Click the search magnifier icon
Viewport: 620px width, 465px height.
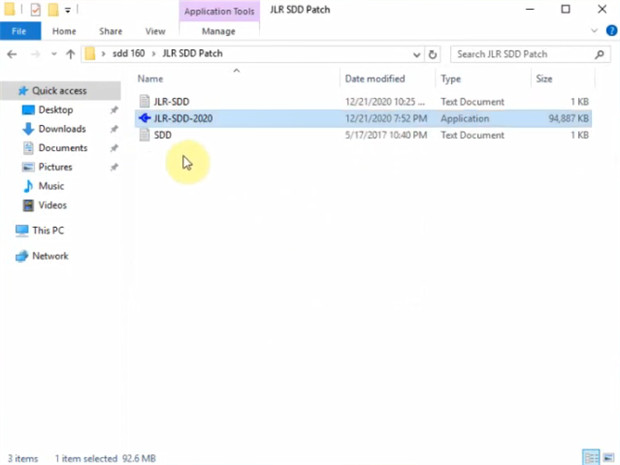pyautogui.click(x=599, y=54)
